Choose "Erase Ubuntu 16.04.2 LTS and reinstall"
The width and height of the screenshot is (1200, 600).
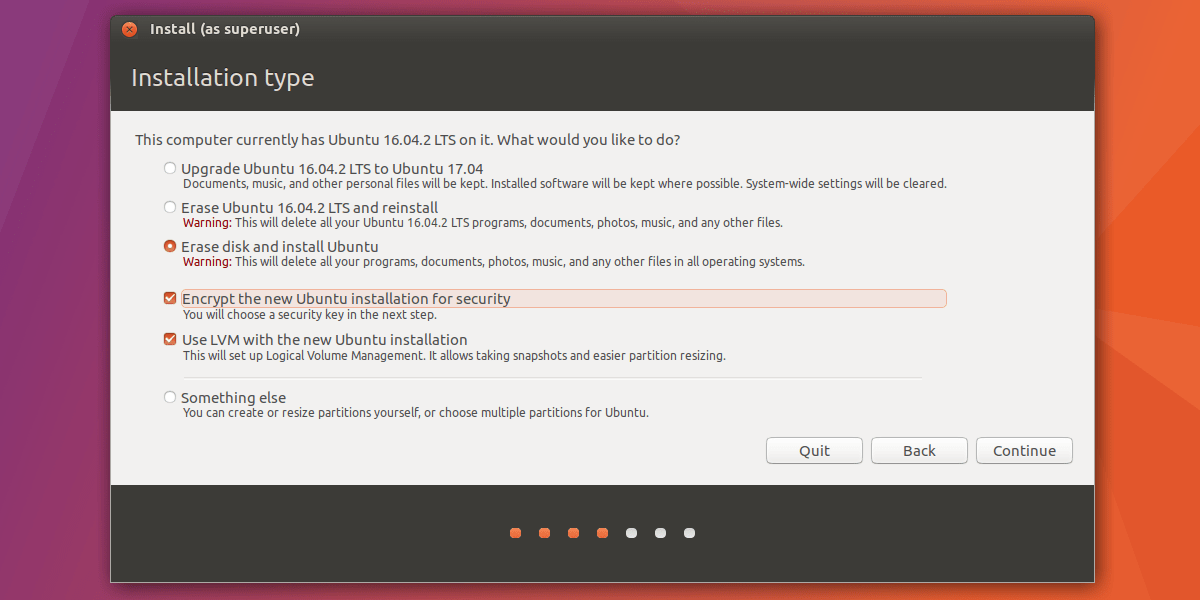tap(170, 207)
